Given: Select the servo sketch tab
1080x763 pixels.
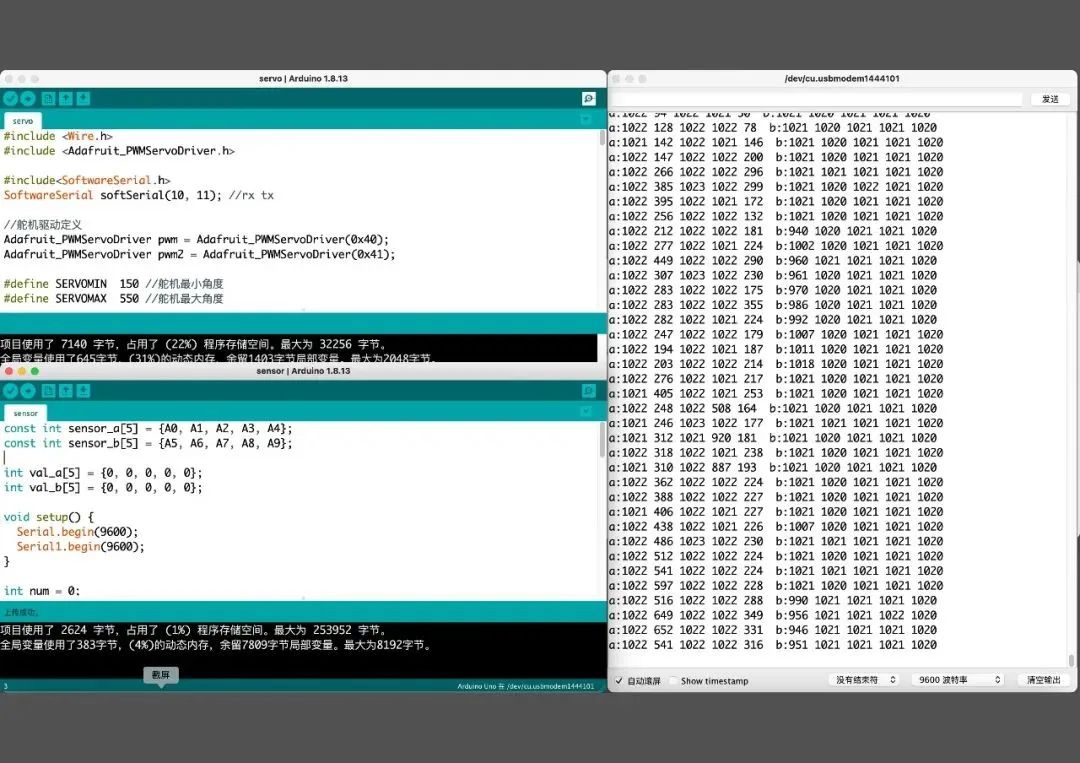Looking at the screenshot, I should click(x=23, y=121).
